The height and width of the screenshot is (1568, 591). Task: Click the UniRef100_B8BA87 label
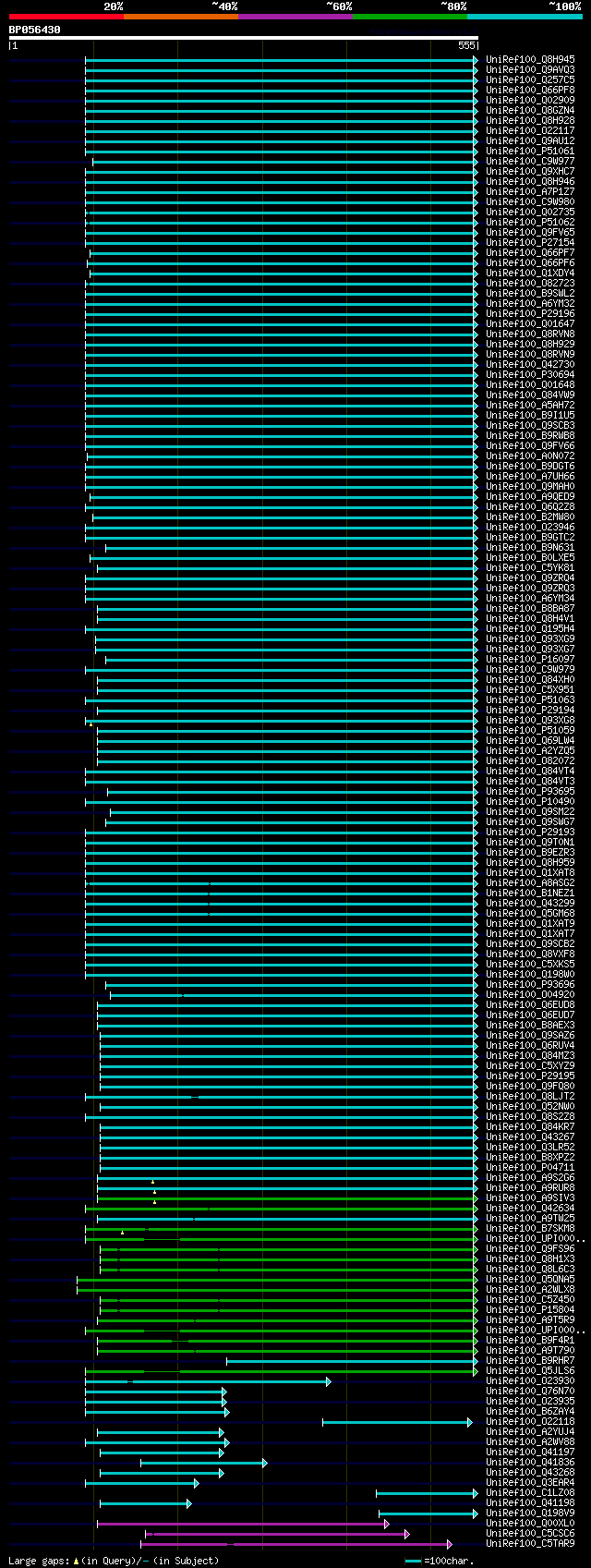tap(530, 609)
